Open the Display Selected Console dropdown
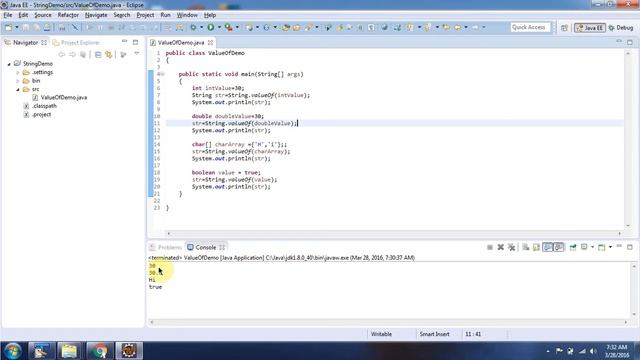 [x=592, y=247]
